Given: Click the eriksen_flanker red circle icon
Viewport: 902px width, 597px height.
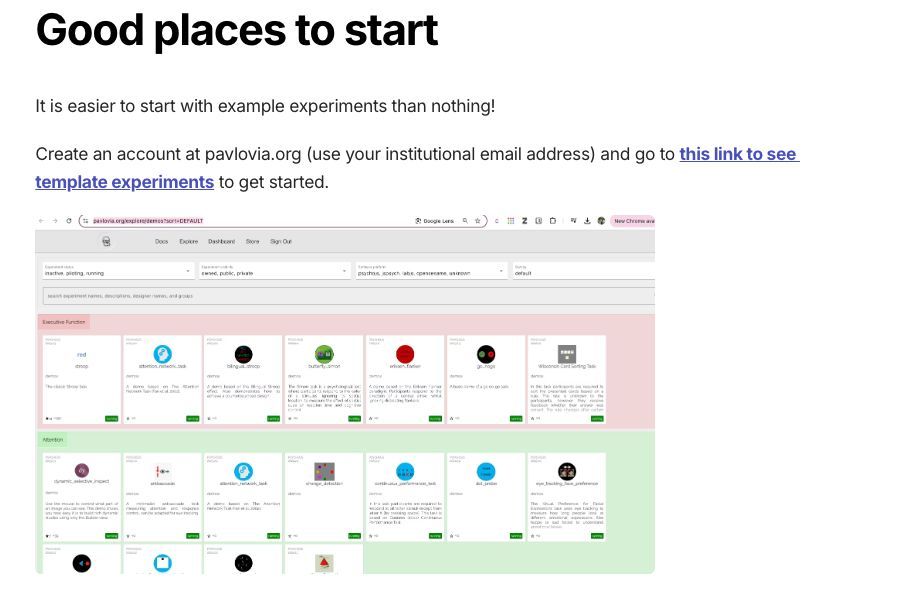Looking at the screenshot, I should 405,354.
